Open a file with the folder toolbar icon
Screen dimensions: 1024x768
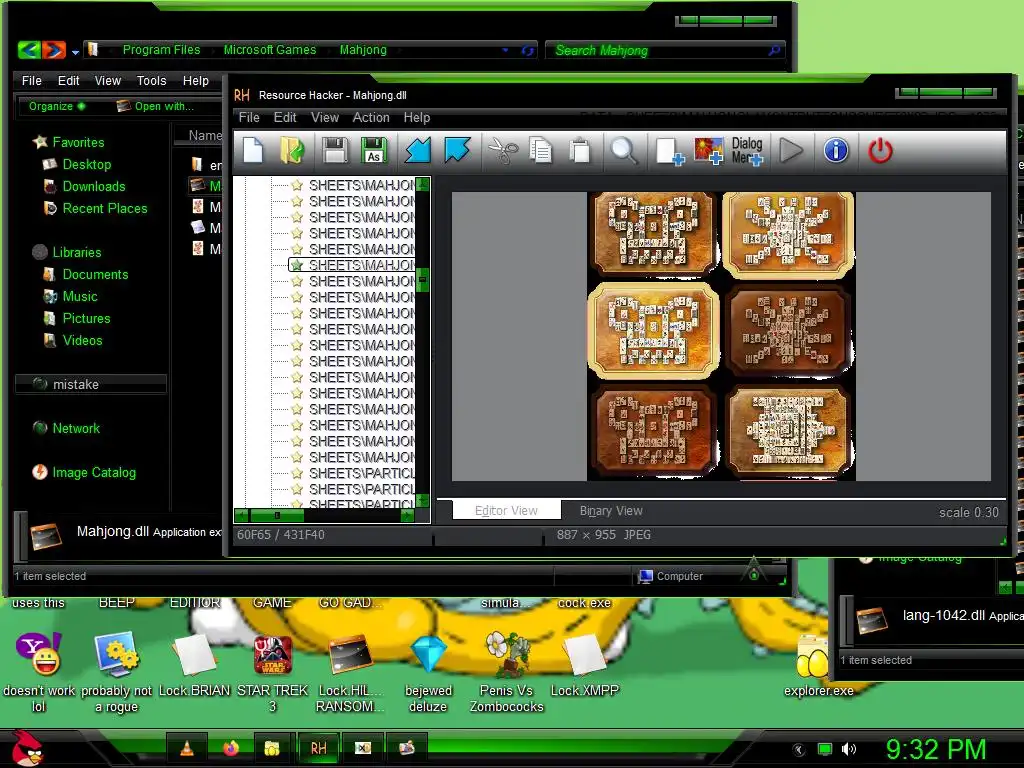(292, 151)
